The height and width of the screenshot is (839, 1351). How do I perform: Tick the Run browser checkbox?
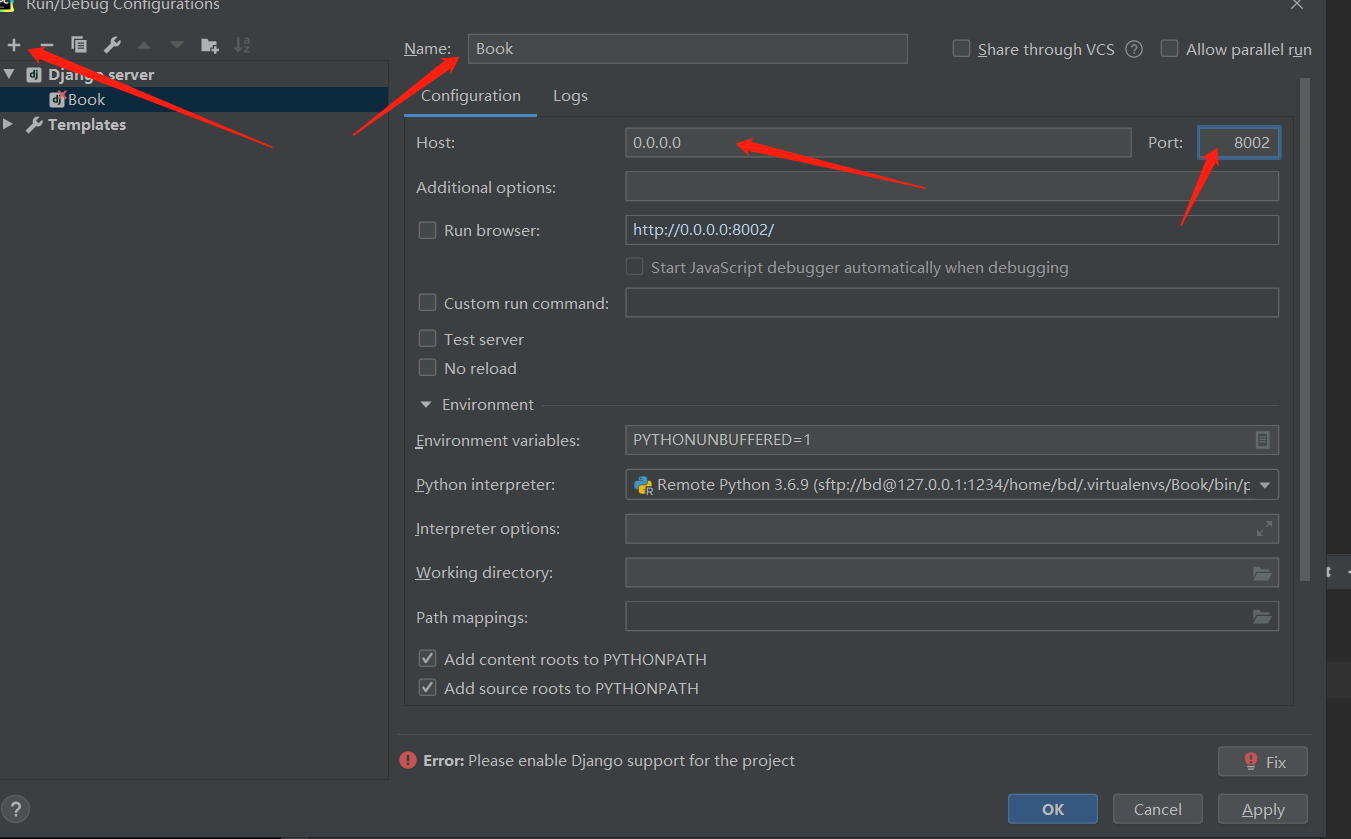click(x=427, y=230)
